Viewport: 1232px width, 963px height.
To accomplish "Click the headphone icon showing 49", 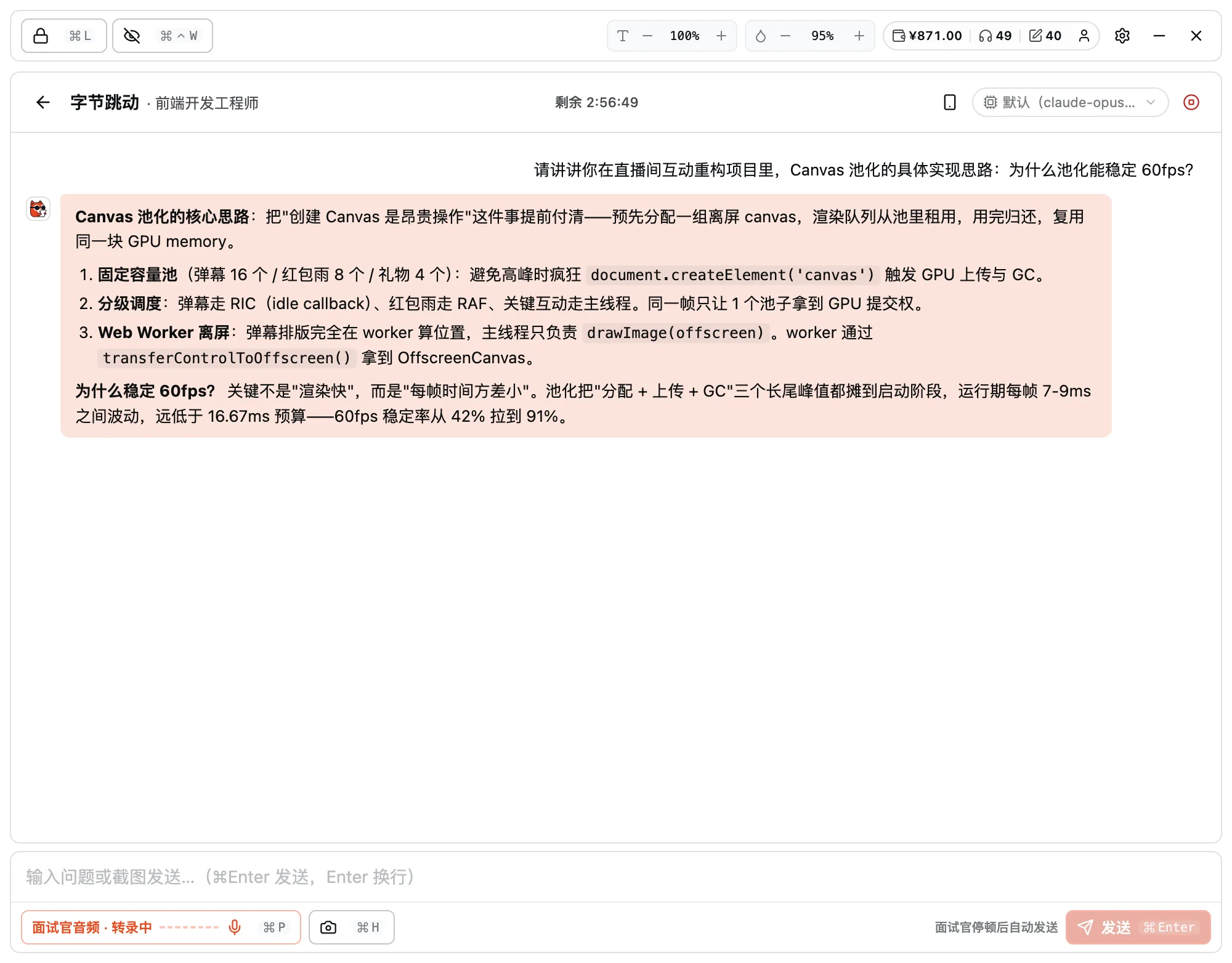I will point(995,36).
